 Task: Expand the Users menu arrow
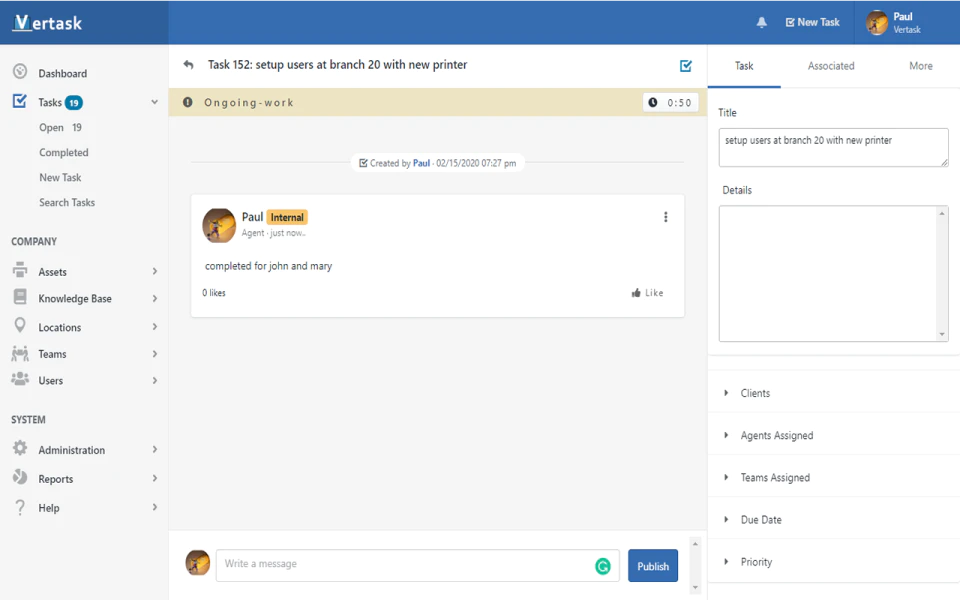tap(155, 380)
